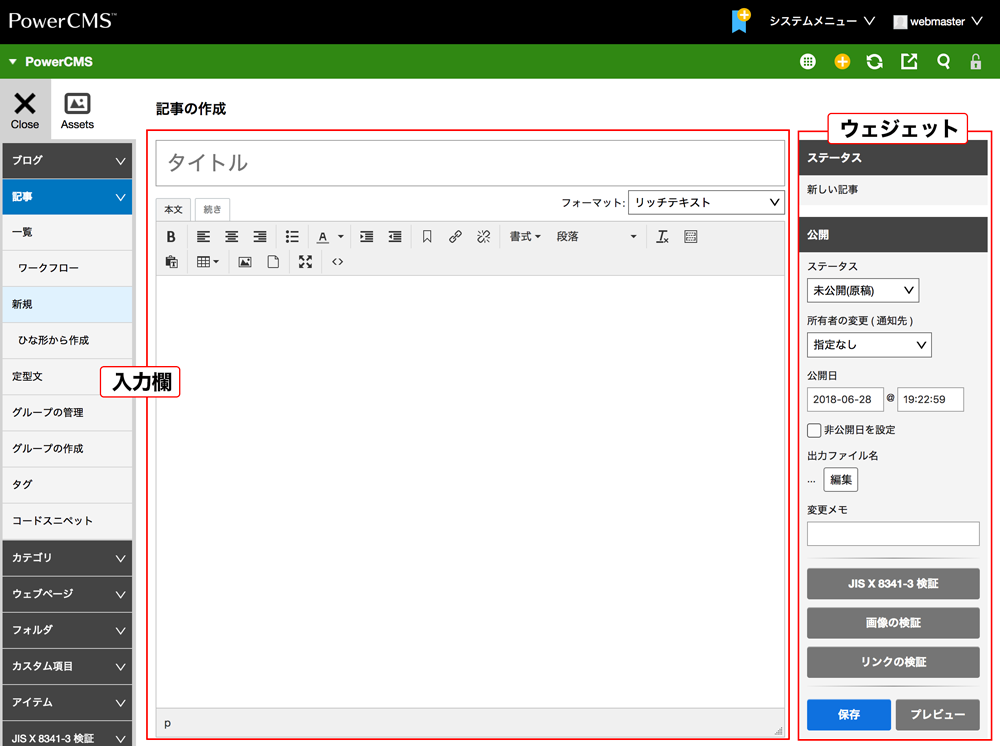
Task: Open search from the green toolbar
Action: click(942, 61)
